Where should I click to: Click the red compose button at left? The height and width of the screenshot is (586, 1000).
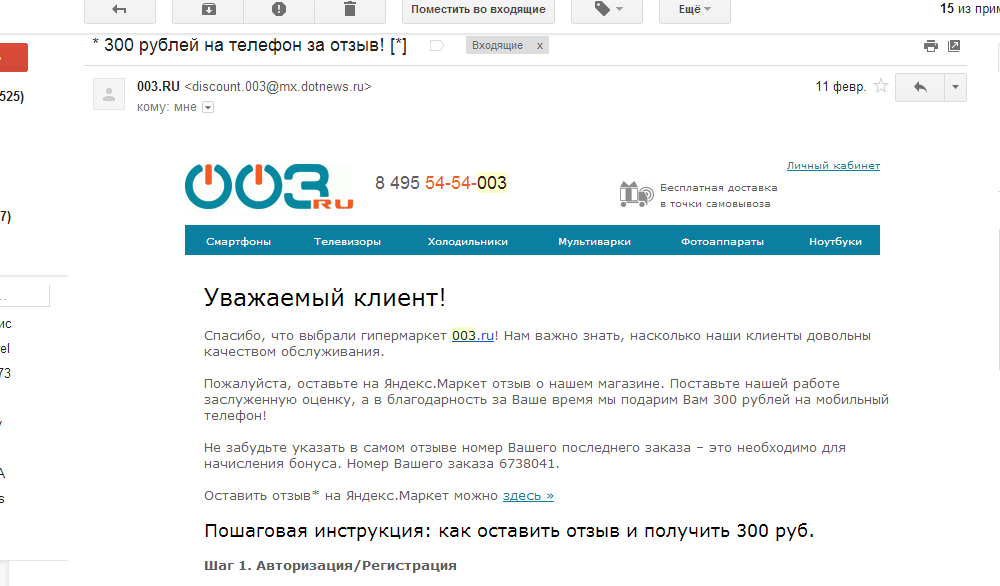pos(13,57)
